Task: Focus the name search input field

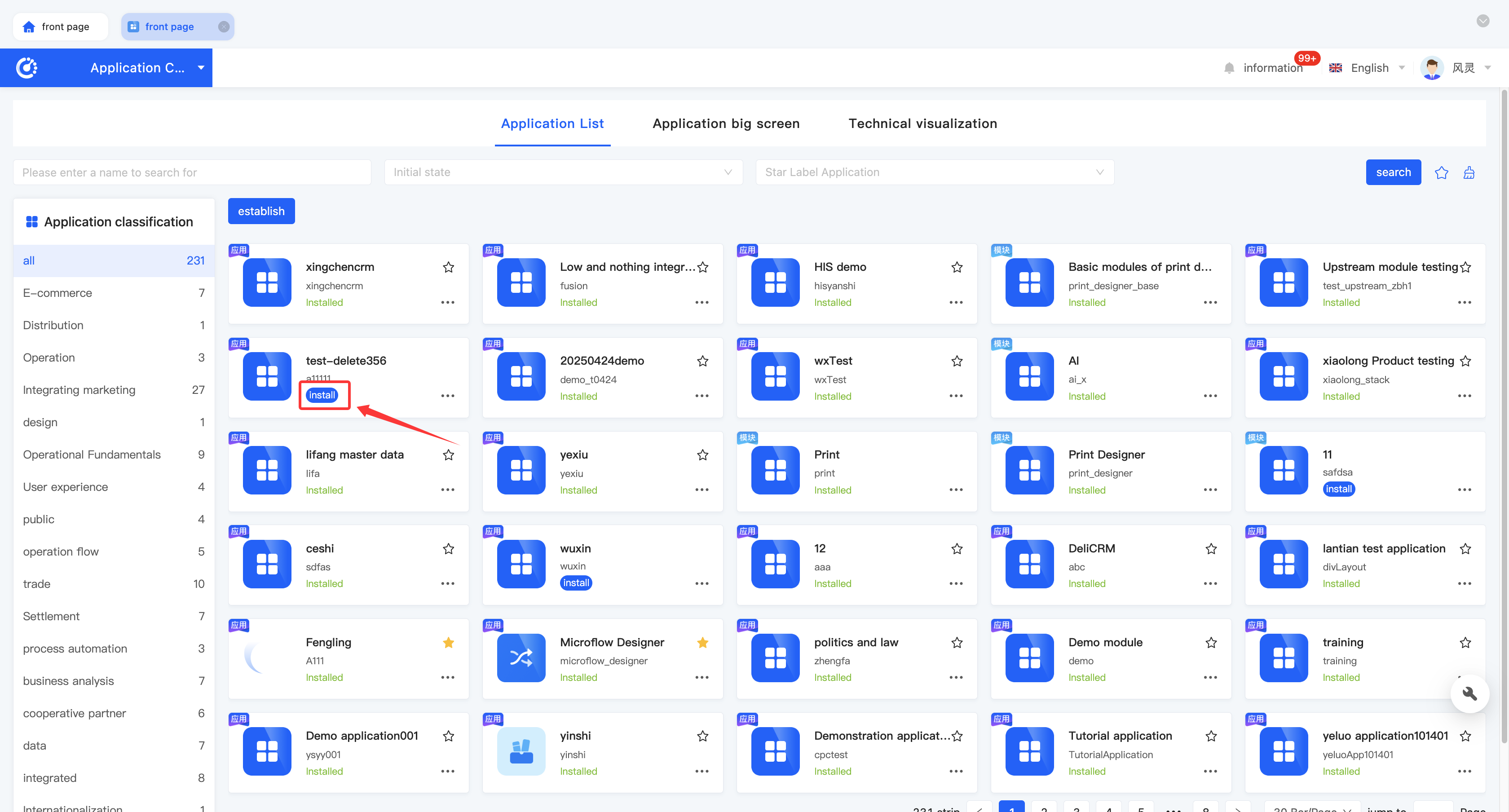Action: click(192, 172)
